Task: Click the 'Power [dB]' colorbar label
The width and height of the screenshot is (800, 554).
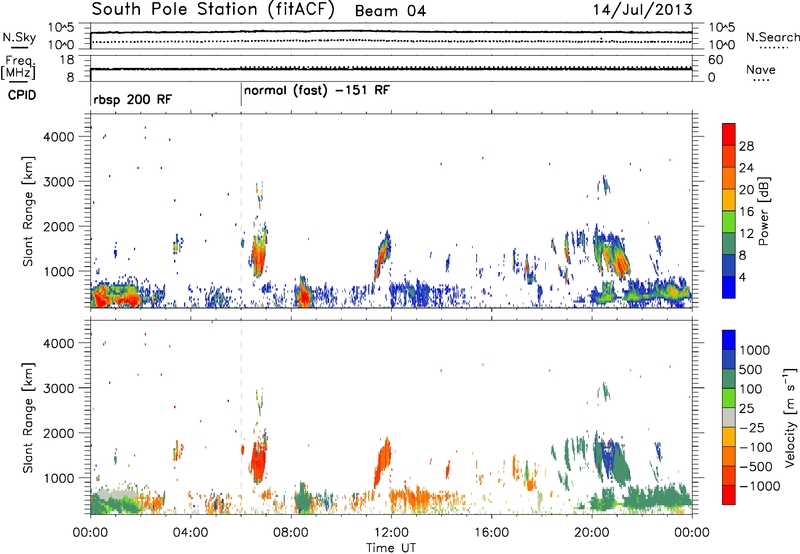Action: (x=763, y=211)
